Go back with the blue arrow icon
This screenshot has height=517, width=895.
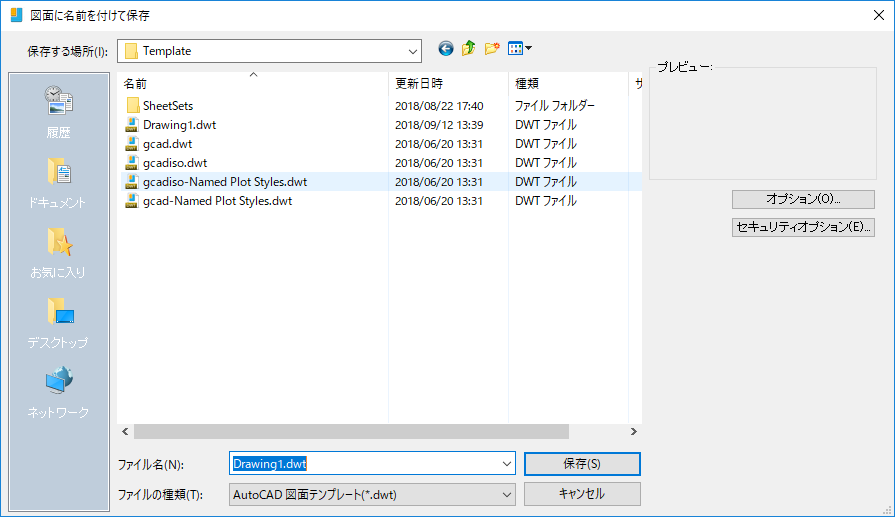tap(446, 49)
